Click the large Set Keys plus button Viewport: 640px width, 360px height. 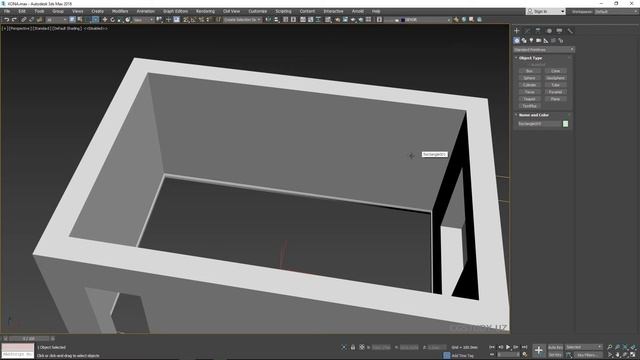click(539, 350)
